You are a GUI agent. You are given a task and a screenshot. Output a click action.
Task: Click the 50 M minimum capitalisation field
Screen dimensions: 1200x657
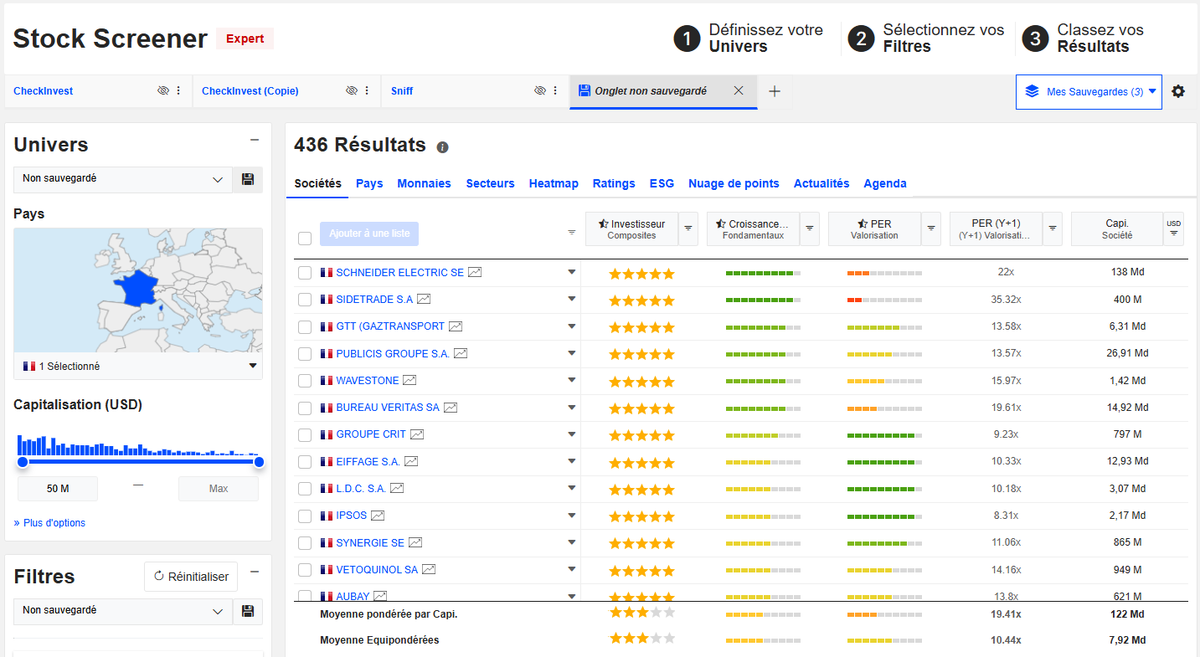(x=58, y=489)
